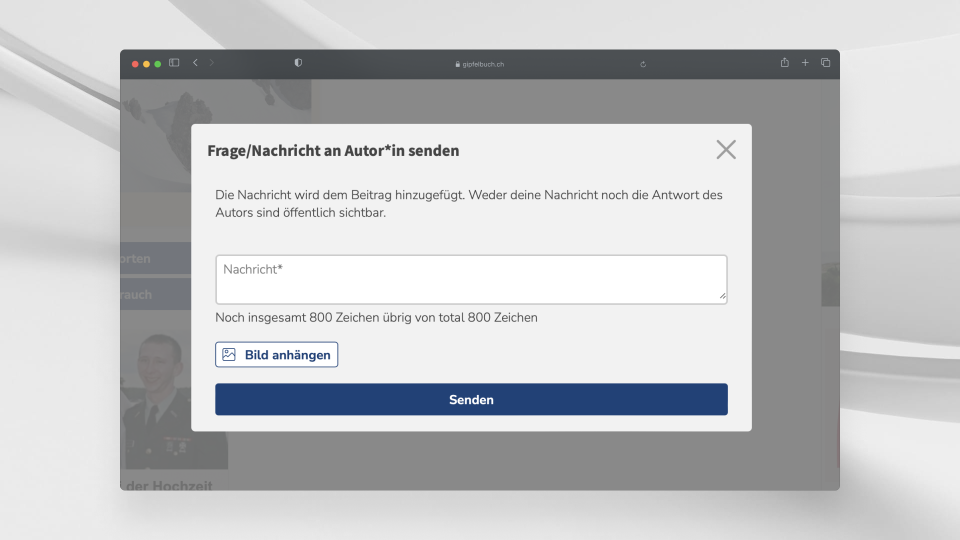Viewport: 960px width, 540px height.
Task: Click the gipfelbuch.ch address bar
Action: 480,64
